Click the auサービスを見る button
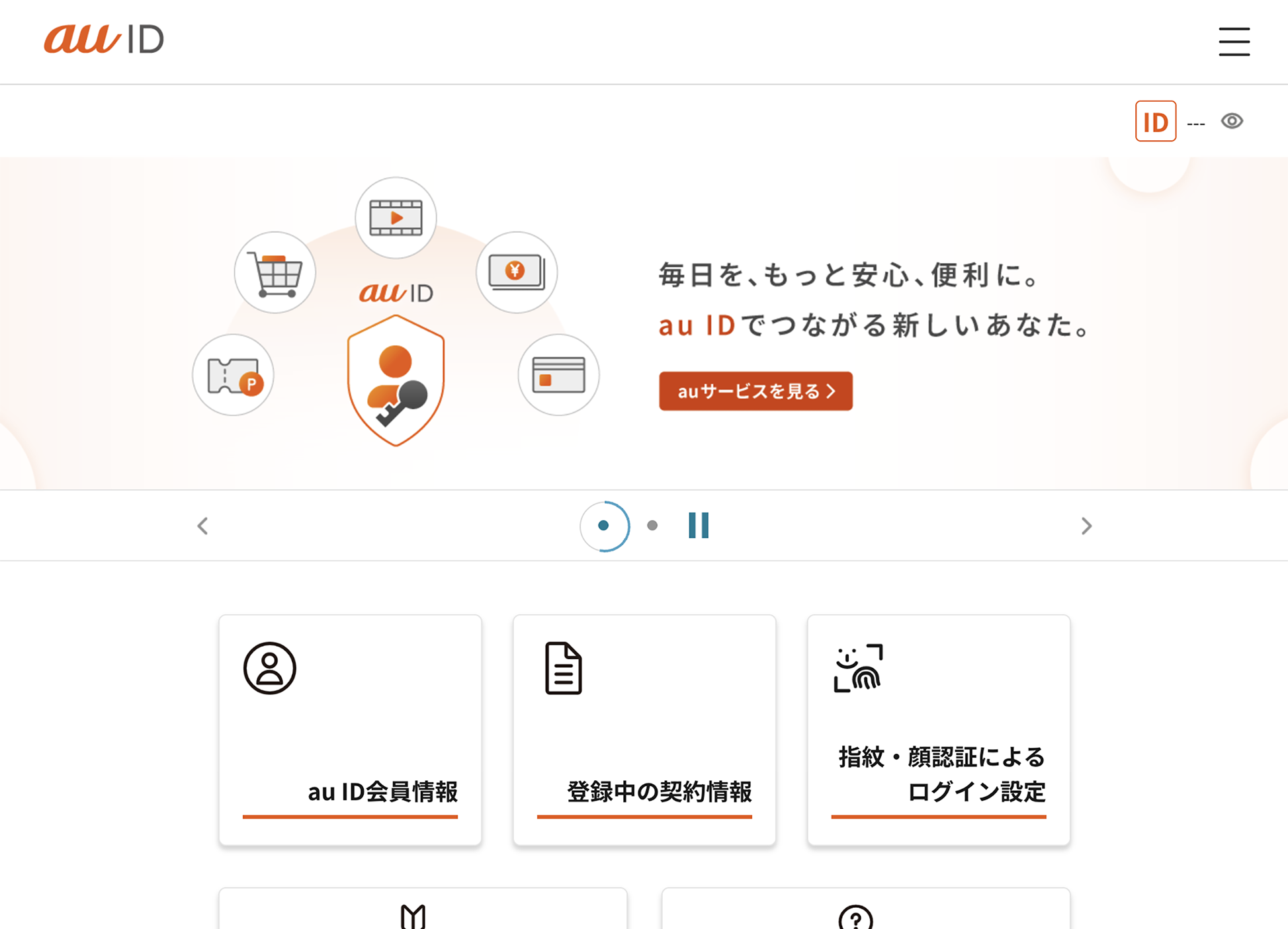The width and height of the screenshot is (1288, 929). click(x=755, y=391)
